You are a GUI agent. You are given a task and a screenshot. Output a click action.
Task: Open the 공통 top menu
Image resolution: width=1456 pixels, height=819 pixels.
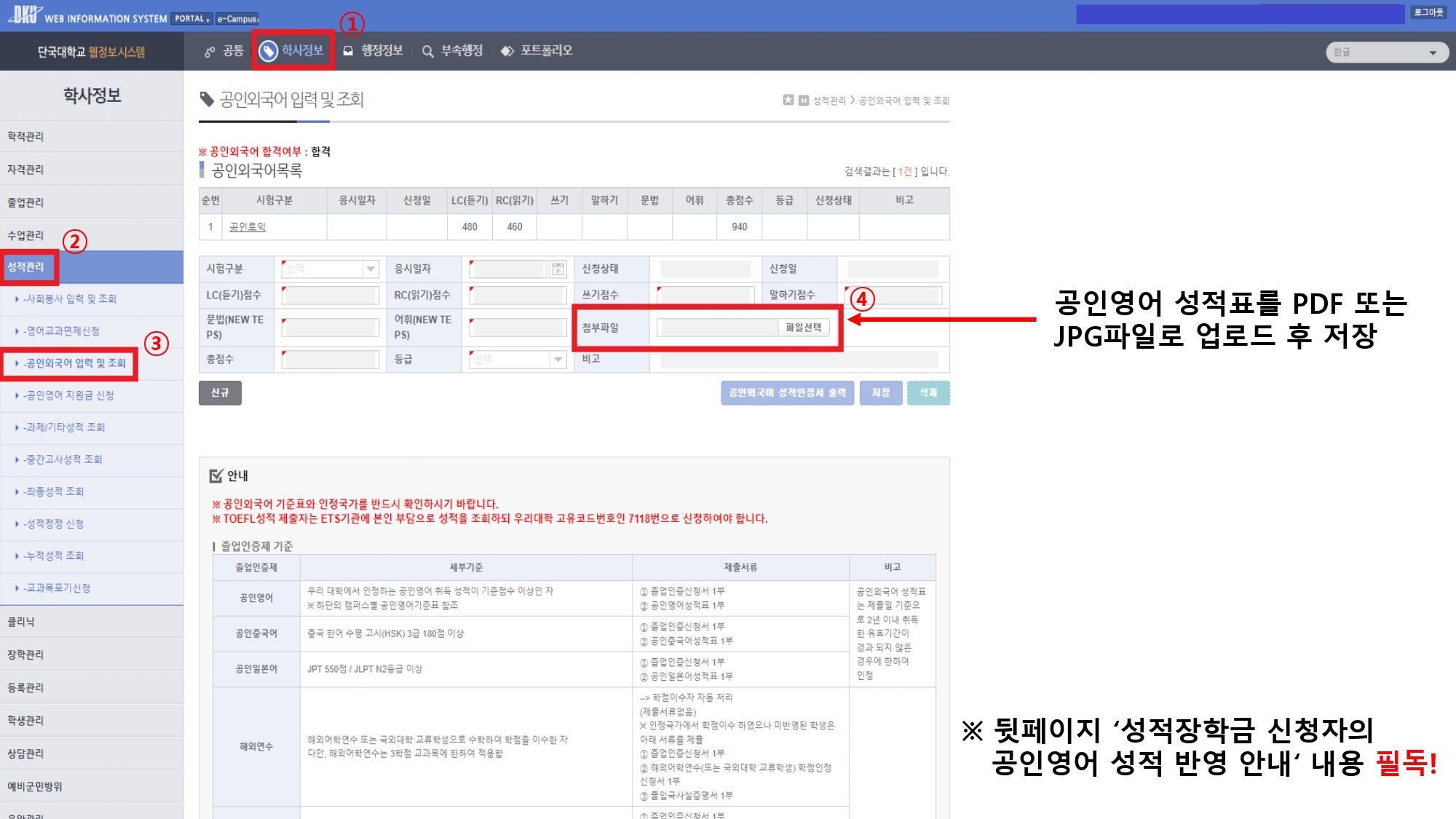tap(224, 51)
